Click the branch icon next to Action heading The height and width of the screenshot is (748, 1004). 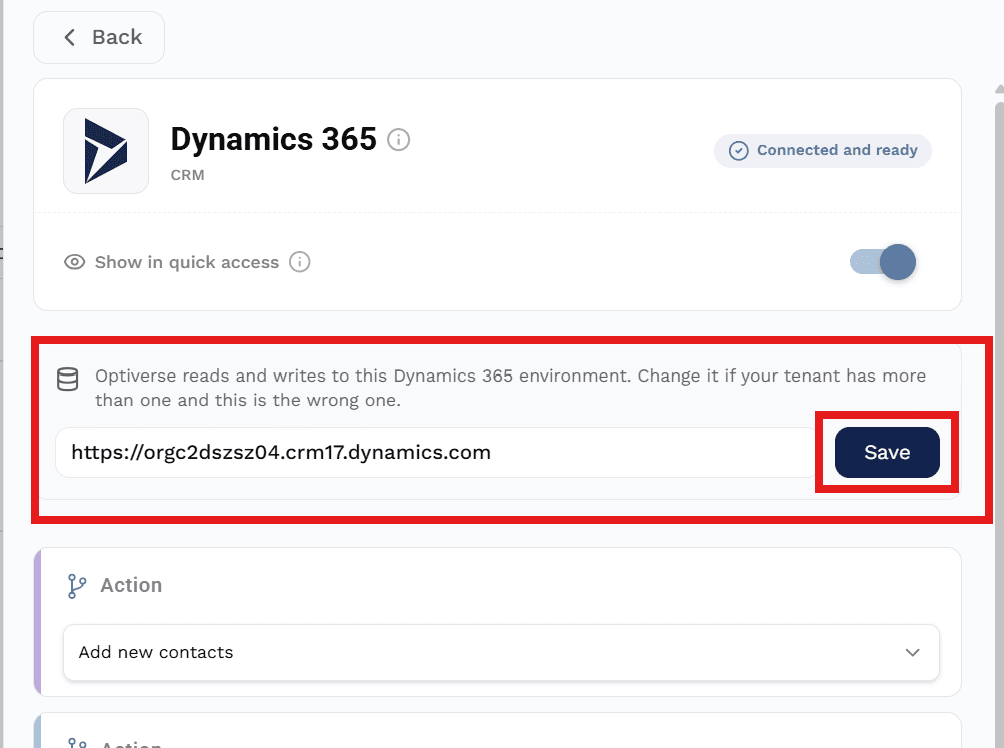click(77, 585)
